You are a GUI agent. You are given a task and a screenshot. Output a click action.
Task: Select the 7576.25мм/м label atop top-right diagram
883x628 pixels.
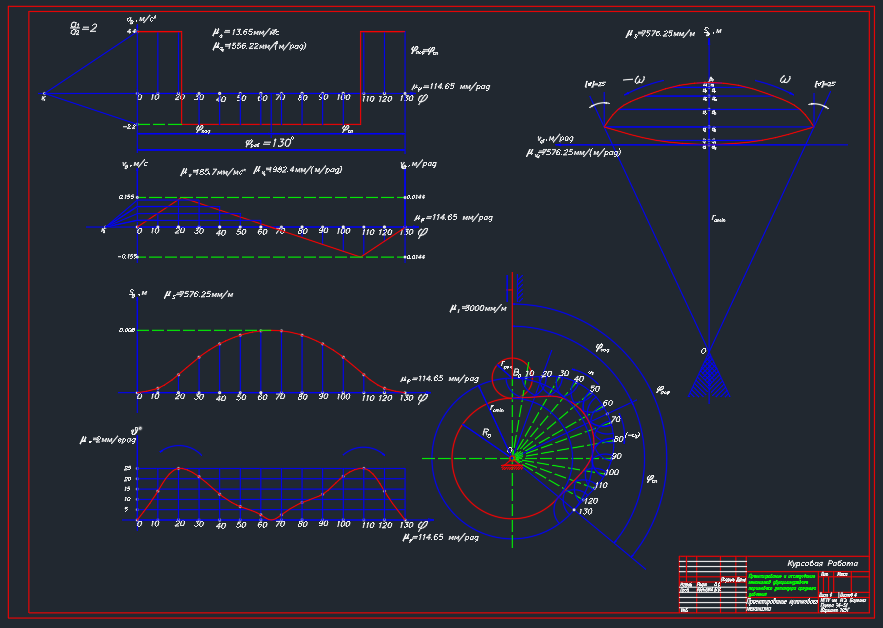pos(660,34)
